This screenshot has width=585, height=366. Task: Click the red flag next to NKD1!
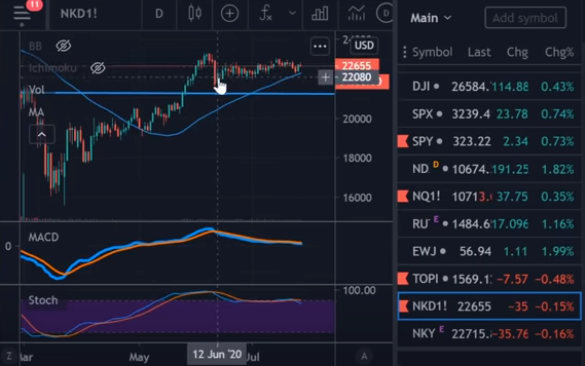click(x=404, y=306)
